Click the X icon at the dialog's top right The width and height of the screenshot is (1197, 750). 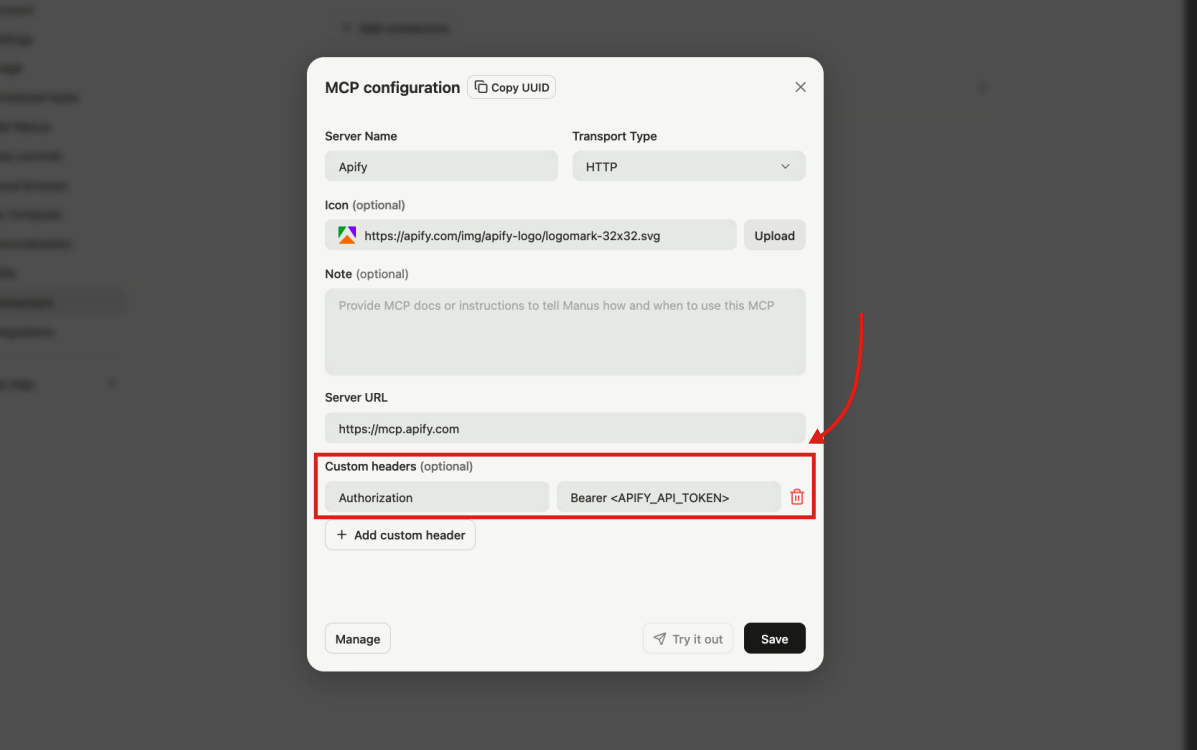tap(800, 87)
